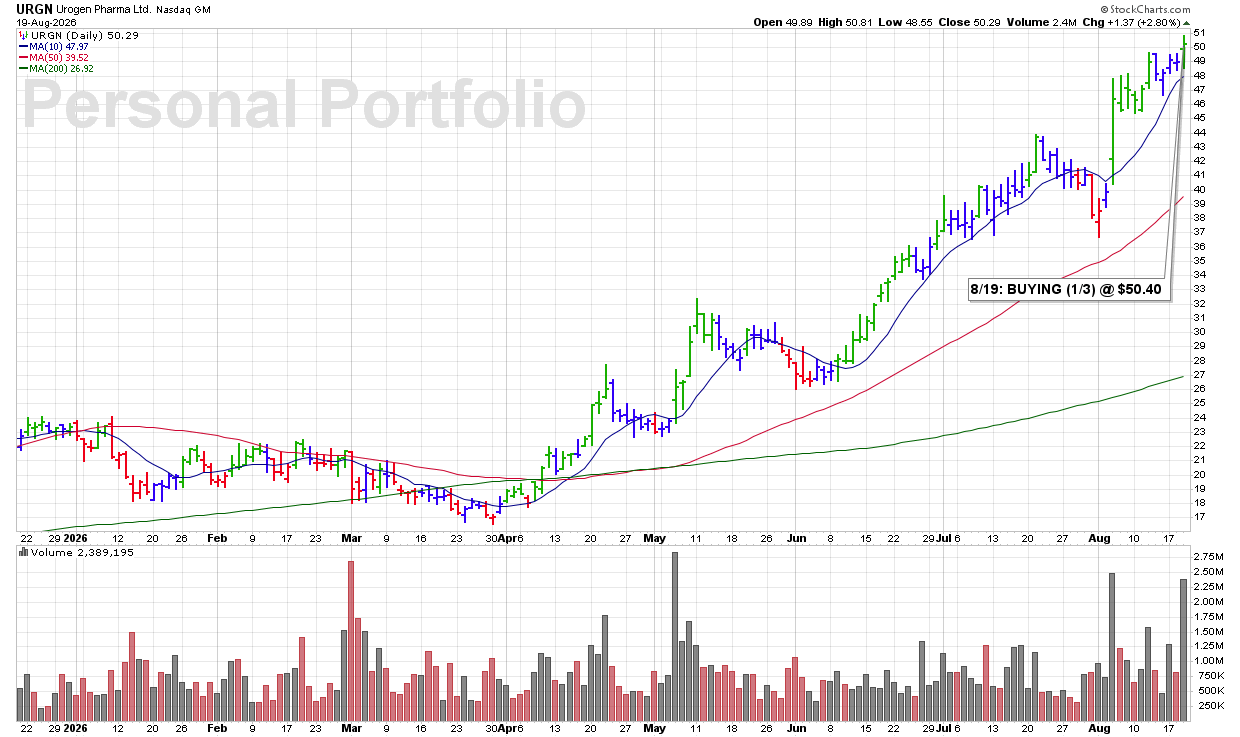This screenshot has height=737, width=1240.
Task: Click the 'Aug' date axis label
Action: [x=1101, y=537]
